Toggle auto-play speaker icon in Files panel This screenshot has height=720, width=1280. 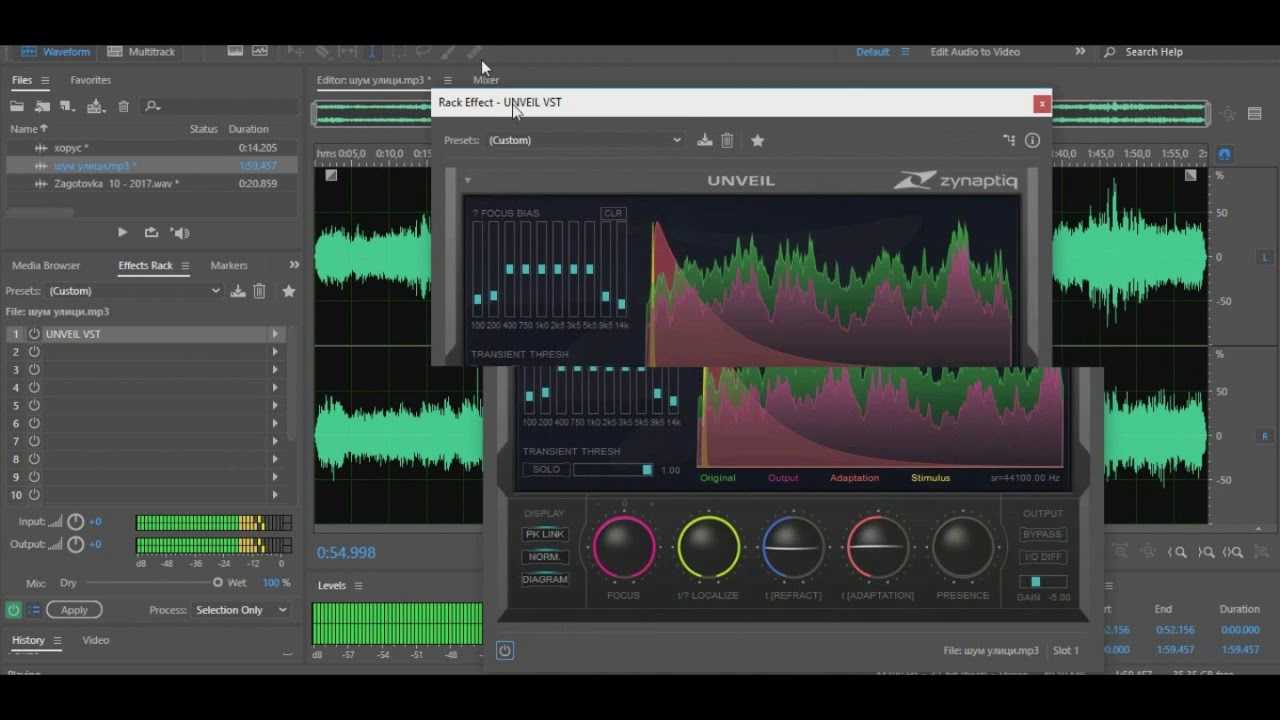pos(180,232)
